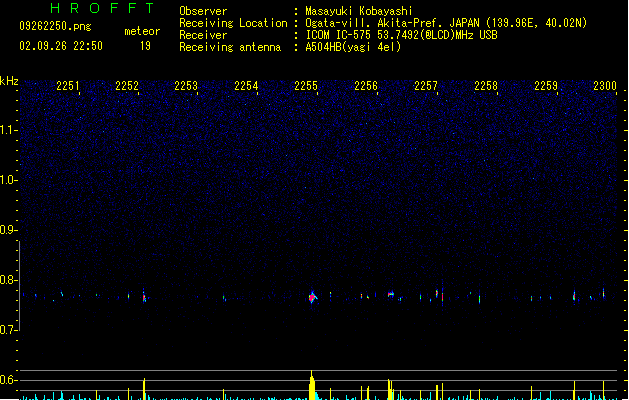629x400 pixels.
Task: Click the 1.0 kHz axis label
Action: click(x=8, y=180)
